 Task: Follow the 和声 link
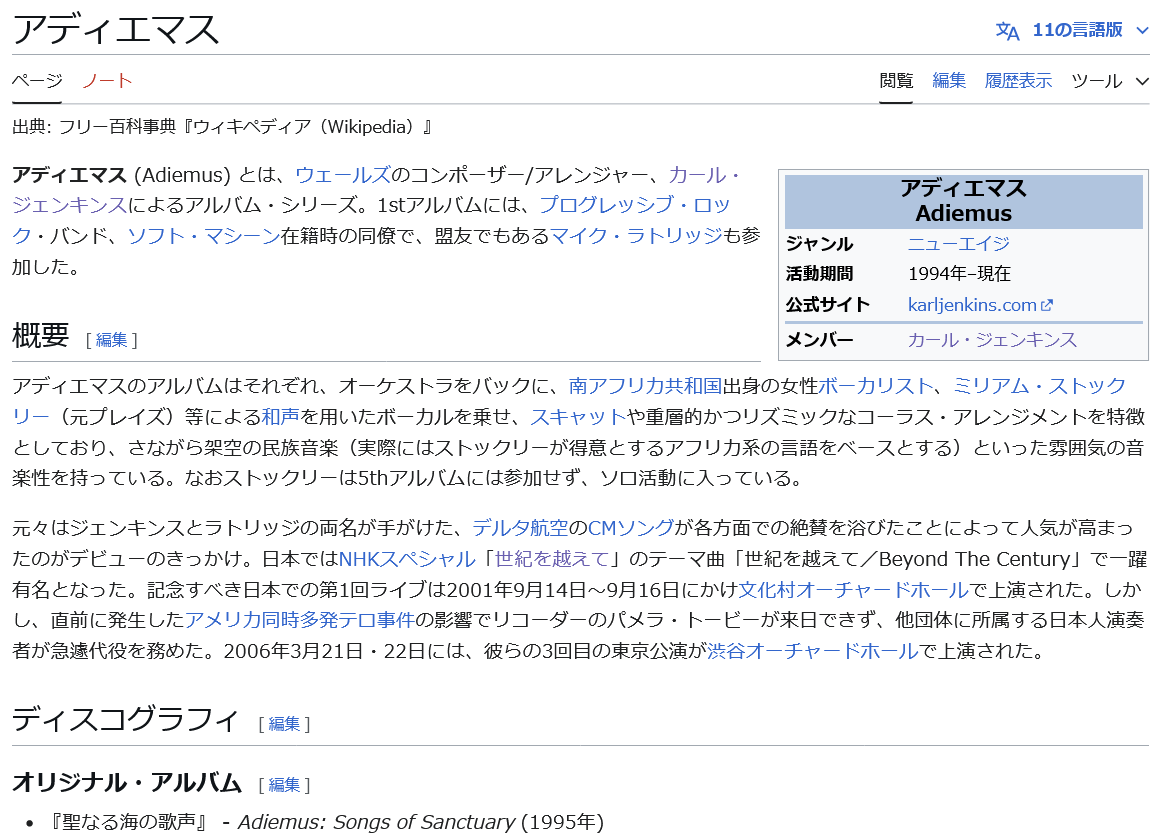tap(281, 416)
